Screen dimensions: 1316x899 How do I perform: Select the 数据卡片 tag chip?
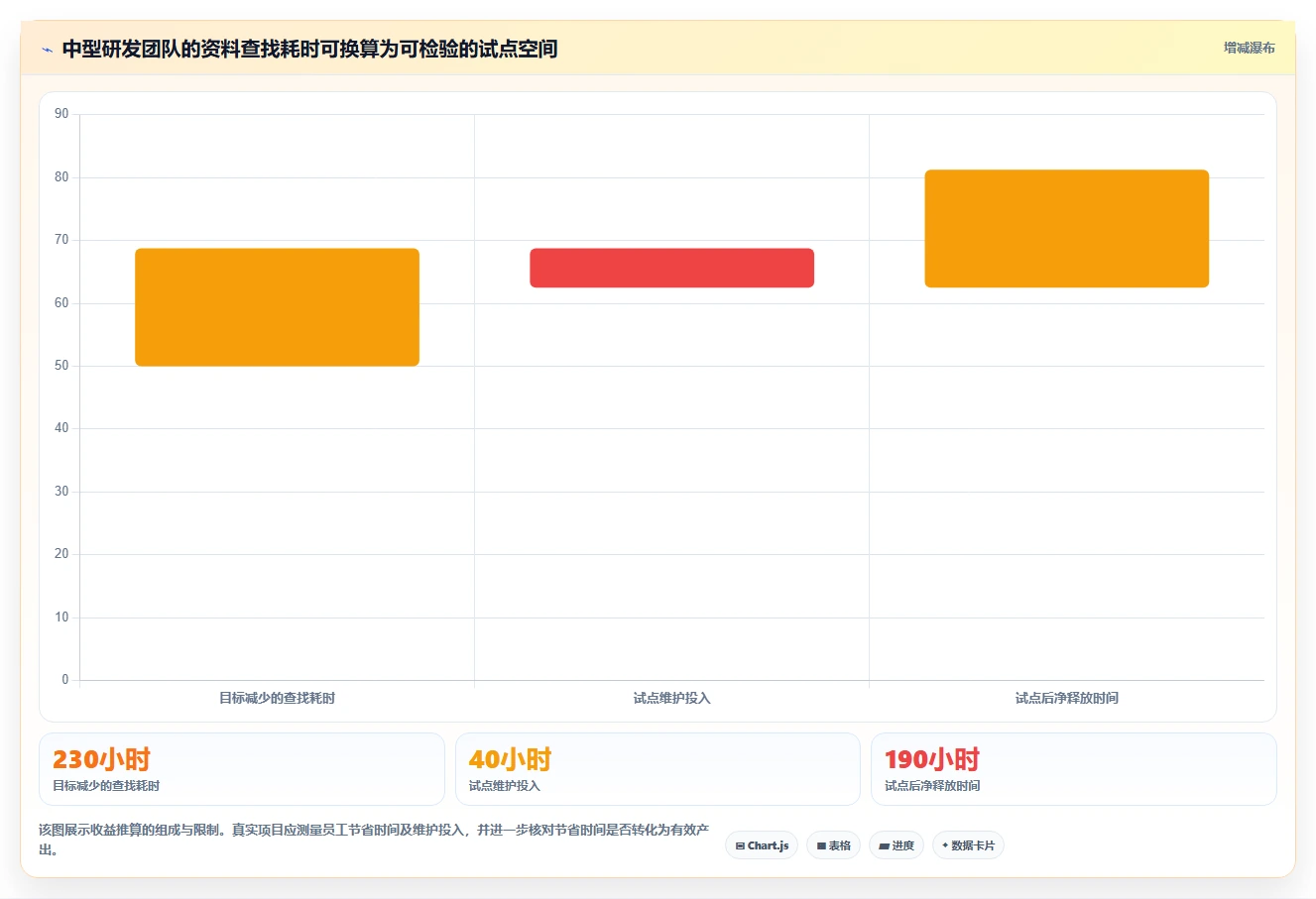point(968,845)
